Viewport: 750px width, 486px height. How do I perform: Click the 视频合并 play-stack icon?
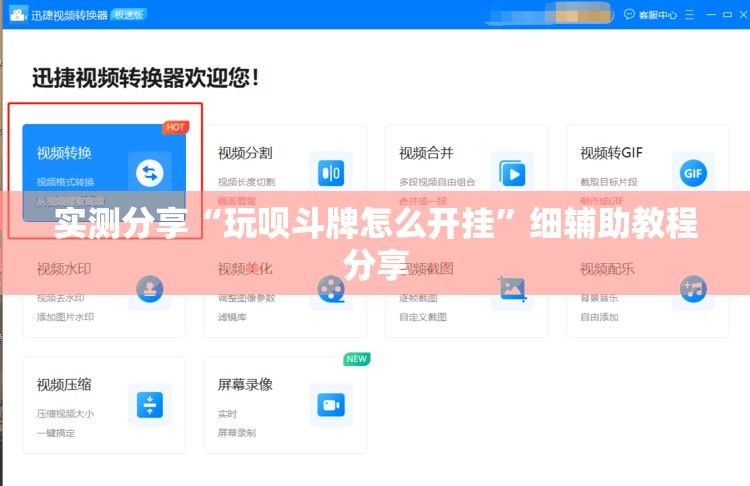point(512,173)
